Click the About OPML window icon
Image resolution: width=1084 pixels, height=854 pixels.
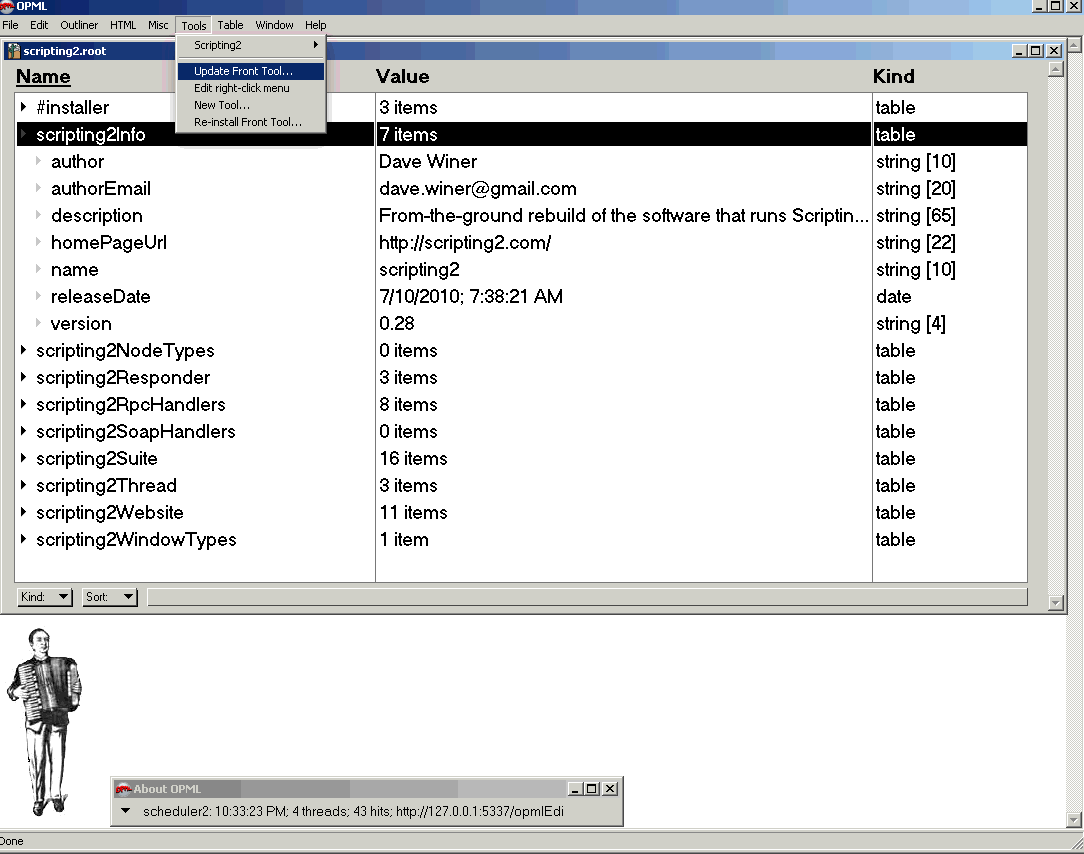tap(123, 789)
